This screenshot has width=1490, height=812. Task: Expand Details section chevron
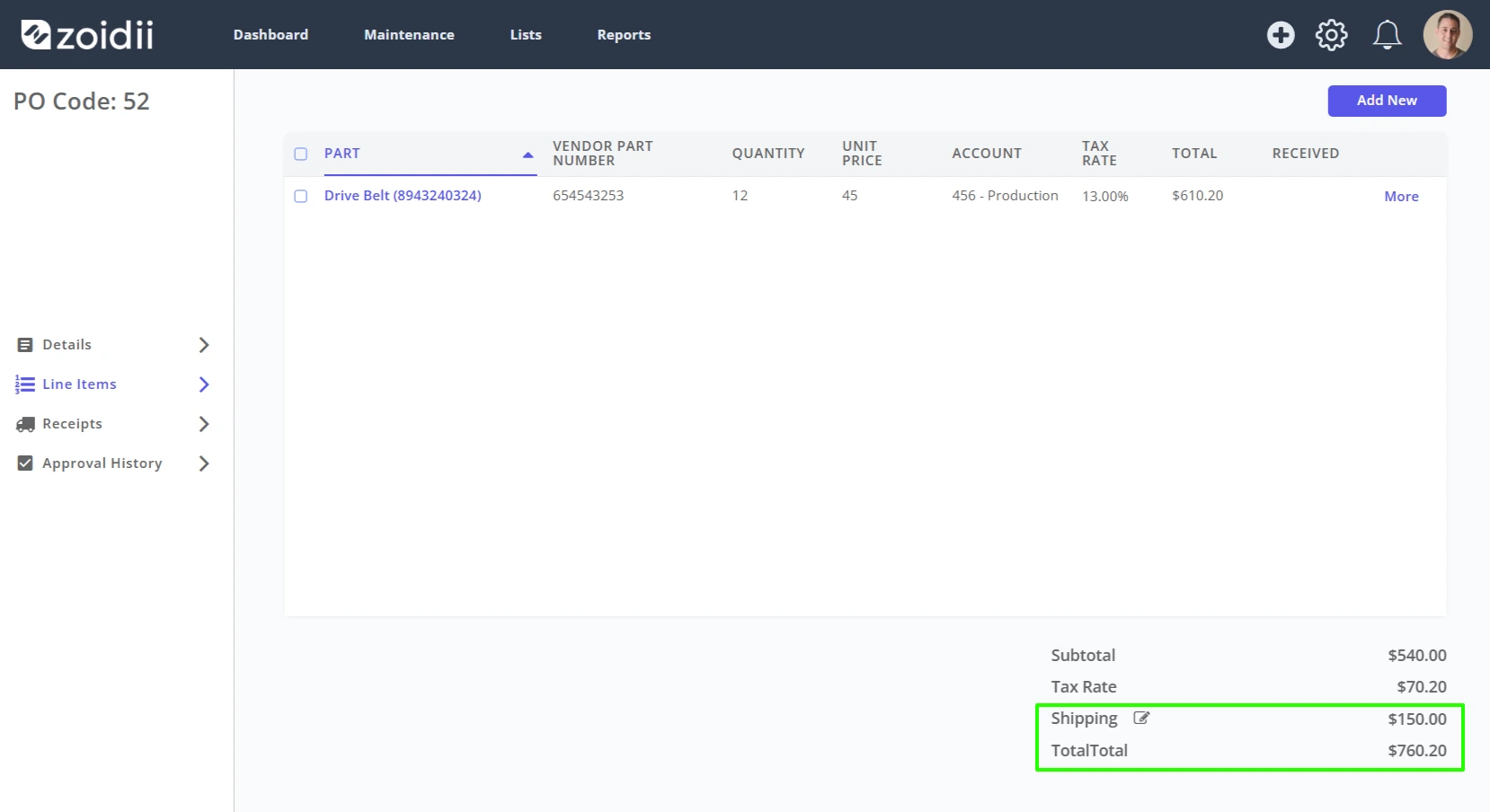(x=204, y=345)
